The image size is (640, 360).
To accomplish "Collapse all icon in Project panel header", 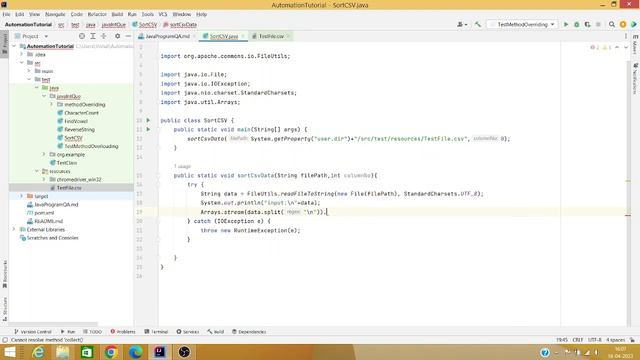I will pyautogui.click(x=104, y=36).
